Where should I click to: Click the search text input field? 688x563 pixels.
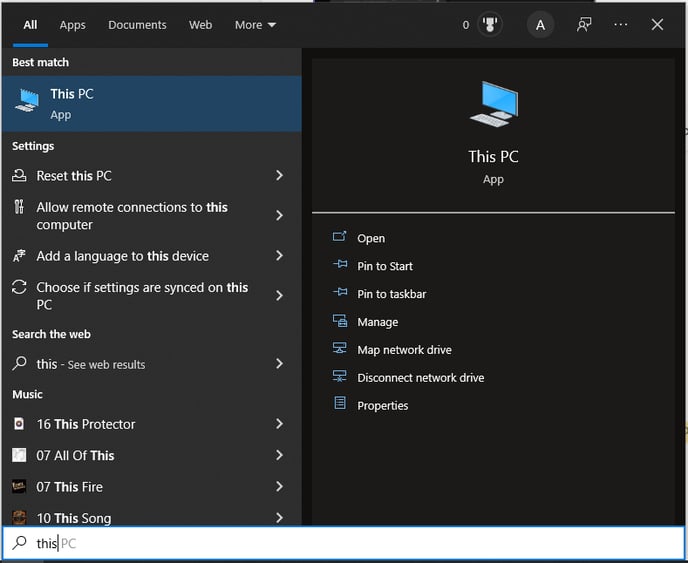click(x=344, y=543)
